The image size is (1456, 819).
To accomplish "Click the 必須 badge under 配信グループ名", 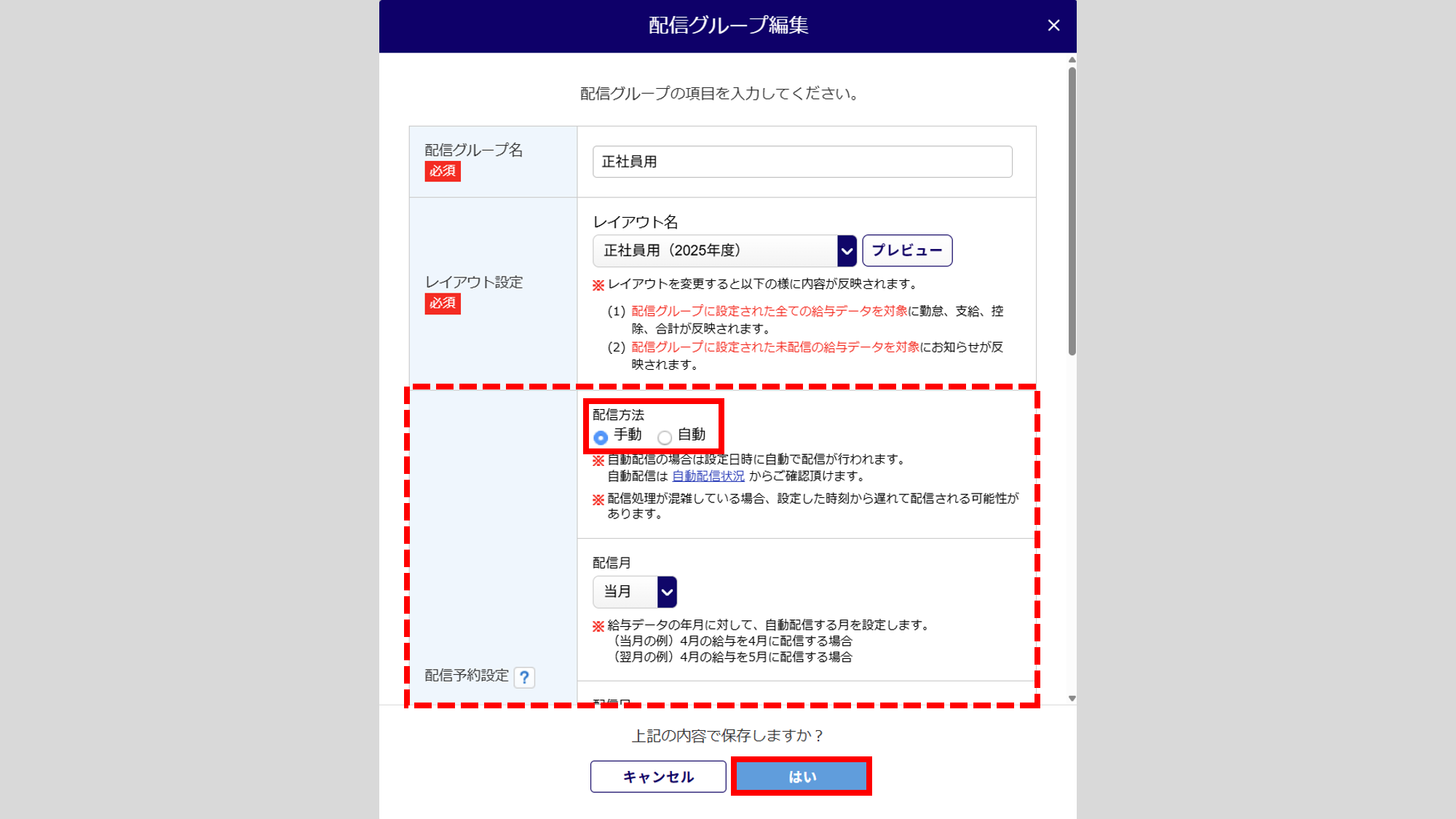I will 443,171.
